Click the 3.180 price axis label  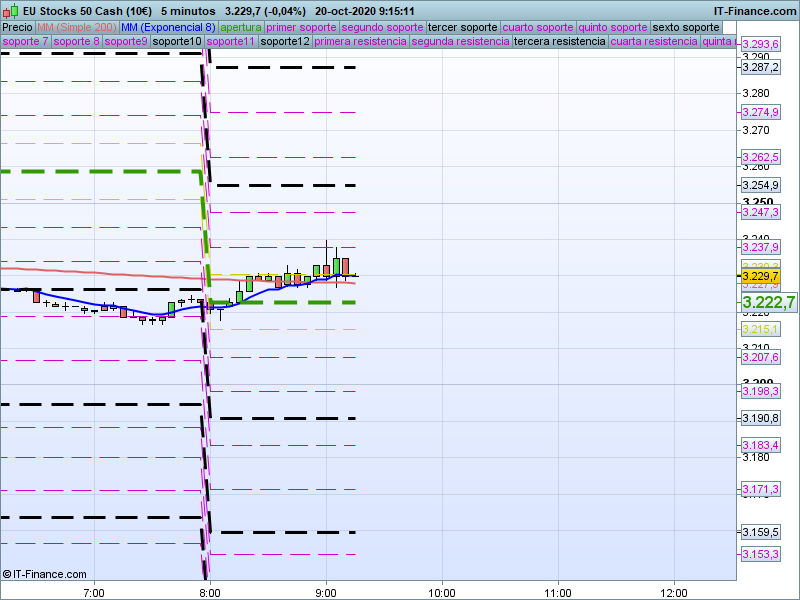tap(756, 458)
